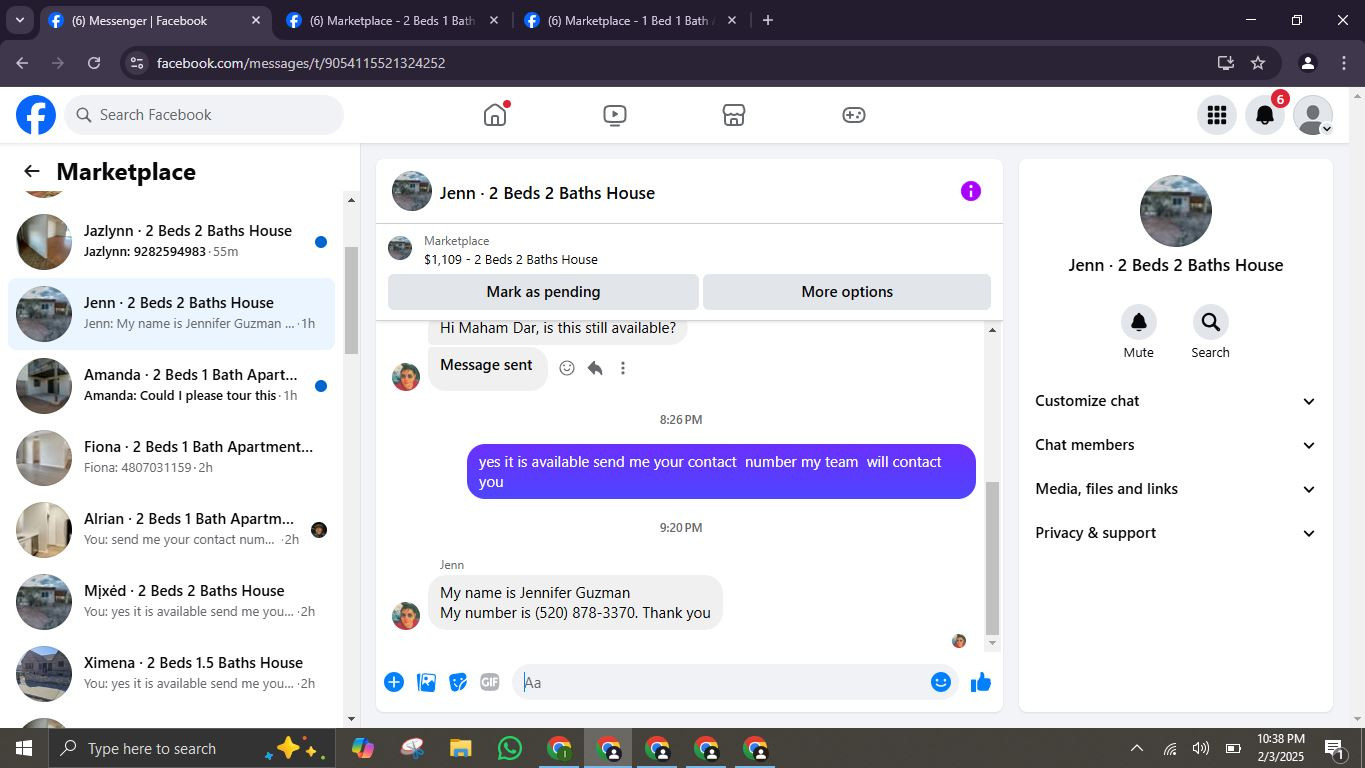Close the Messenger | Facebook tab
This screenshot has width=1365, height=768.
pos(256,20)
